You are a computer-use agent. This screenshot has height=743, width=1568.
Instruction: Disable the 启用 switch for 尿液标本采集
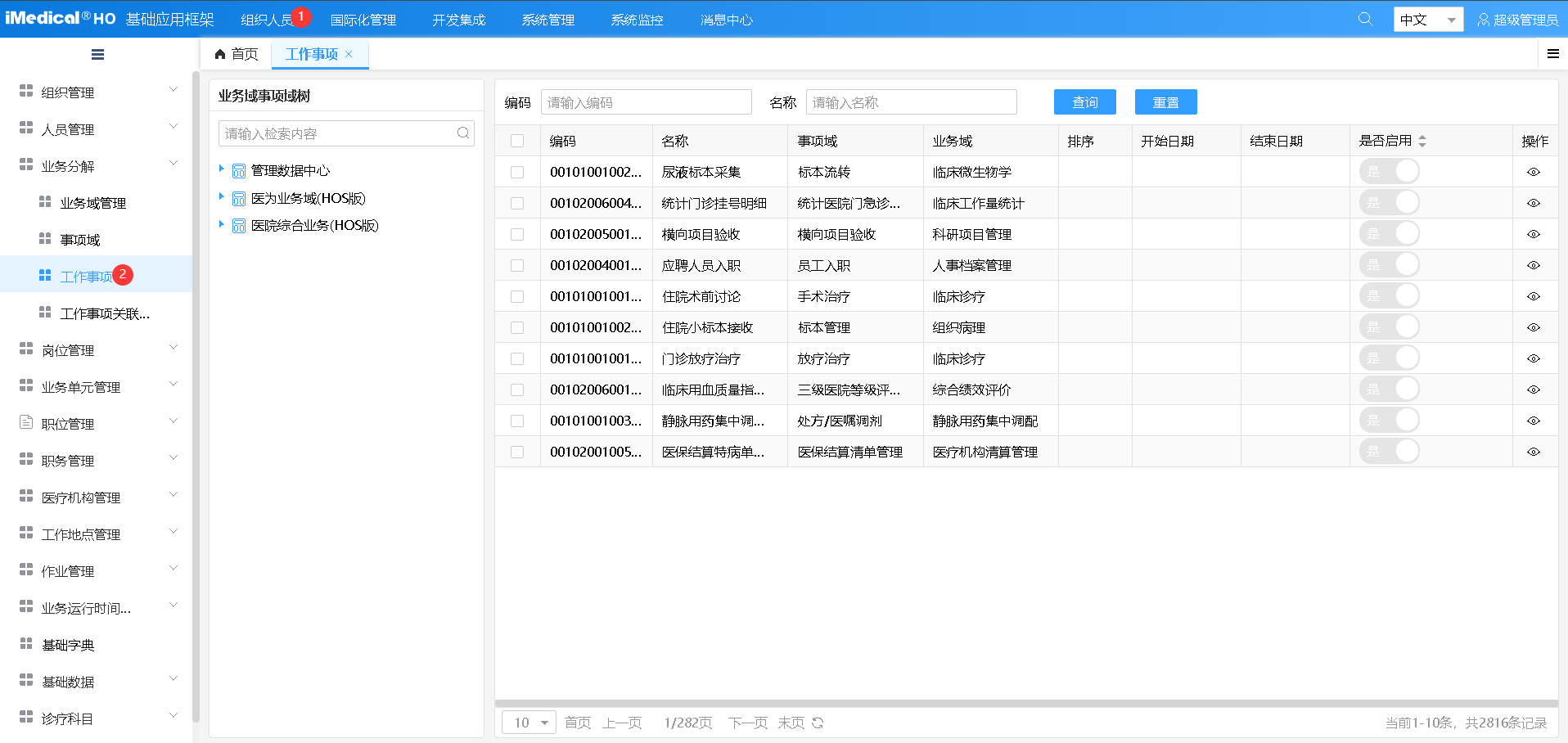click(x=1390, y=171)
